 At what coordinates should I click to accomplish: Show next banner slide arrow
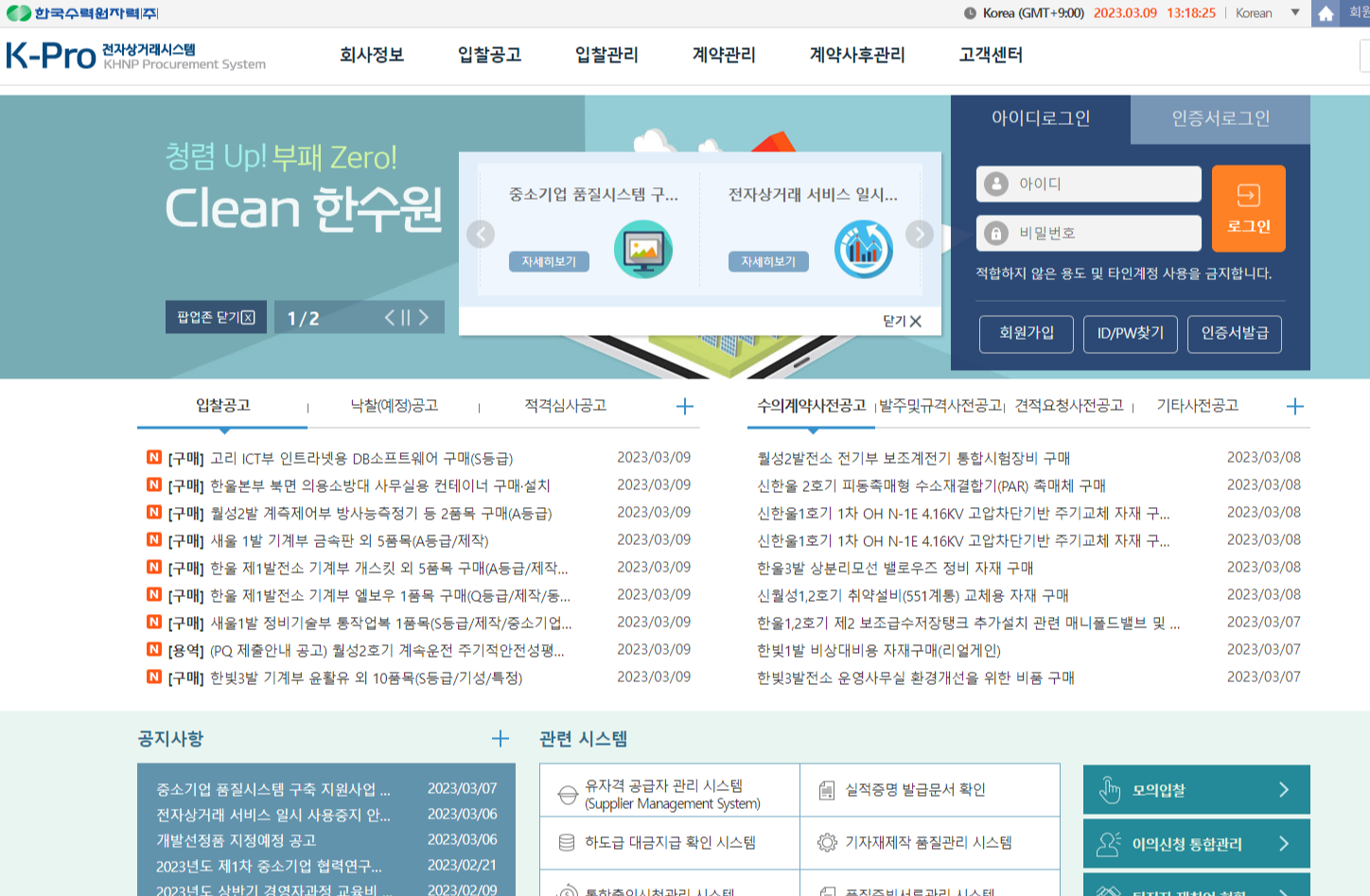click(423, 318)
